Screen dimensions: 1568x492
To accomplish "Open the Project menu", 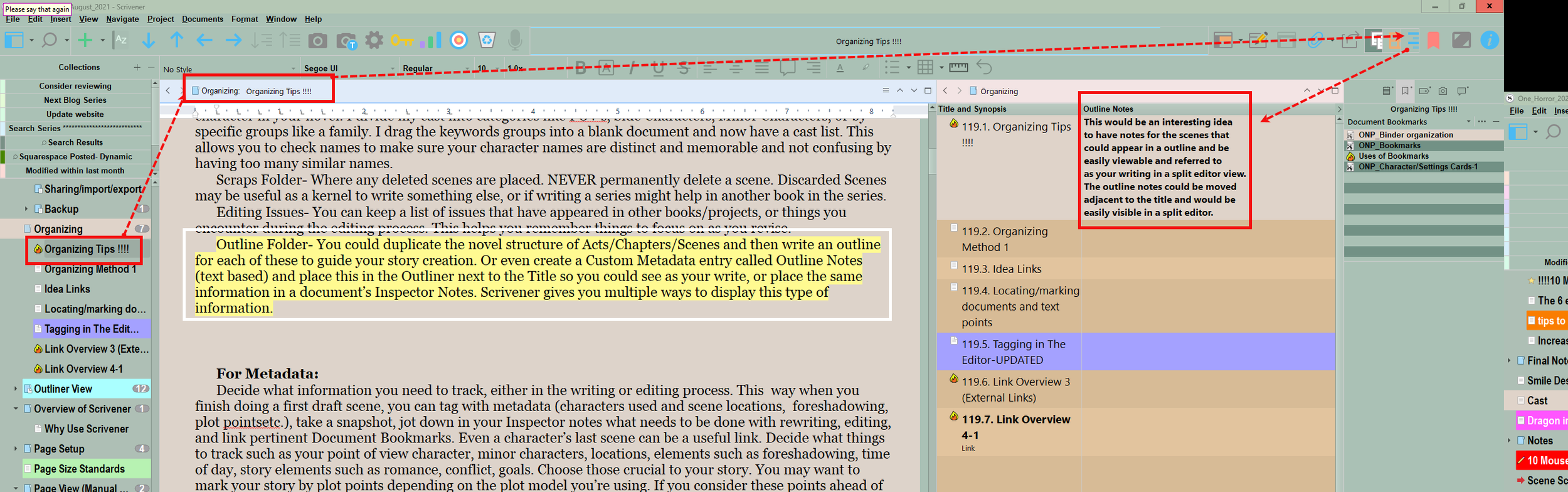I will click(x=160, y=19).
